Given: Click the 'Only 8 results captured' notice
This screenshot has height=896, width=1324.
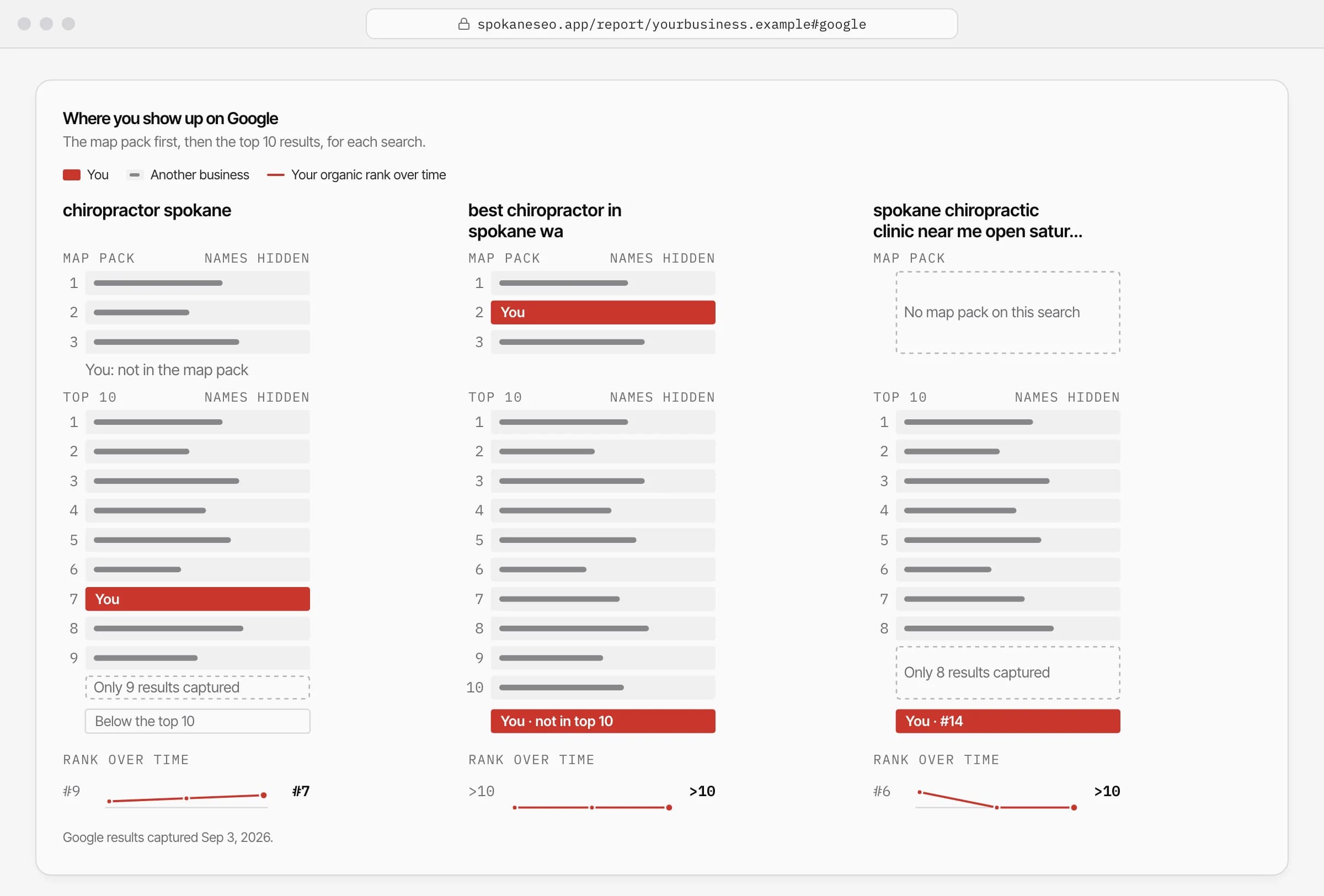Looking at the screenshot, I should pyautogui.click(x=1008, y=673).
